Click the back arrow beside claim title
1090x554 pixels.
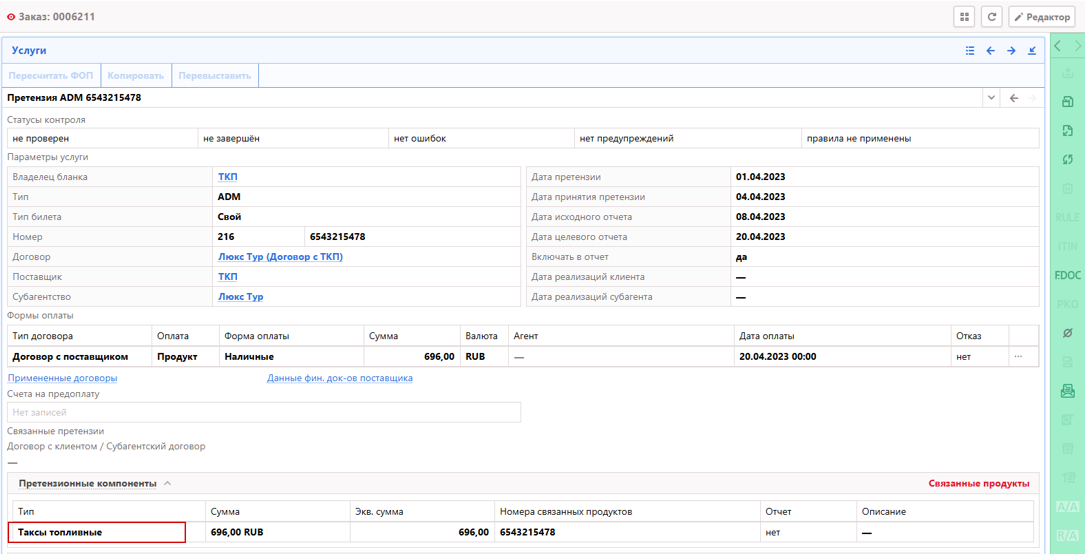(x=1014, y=98)
